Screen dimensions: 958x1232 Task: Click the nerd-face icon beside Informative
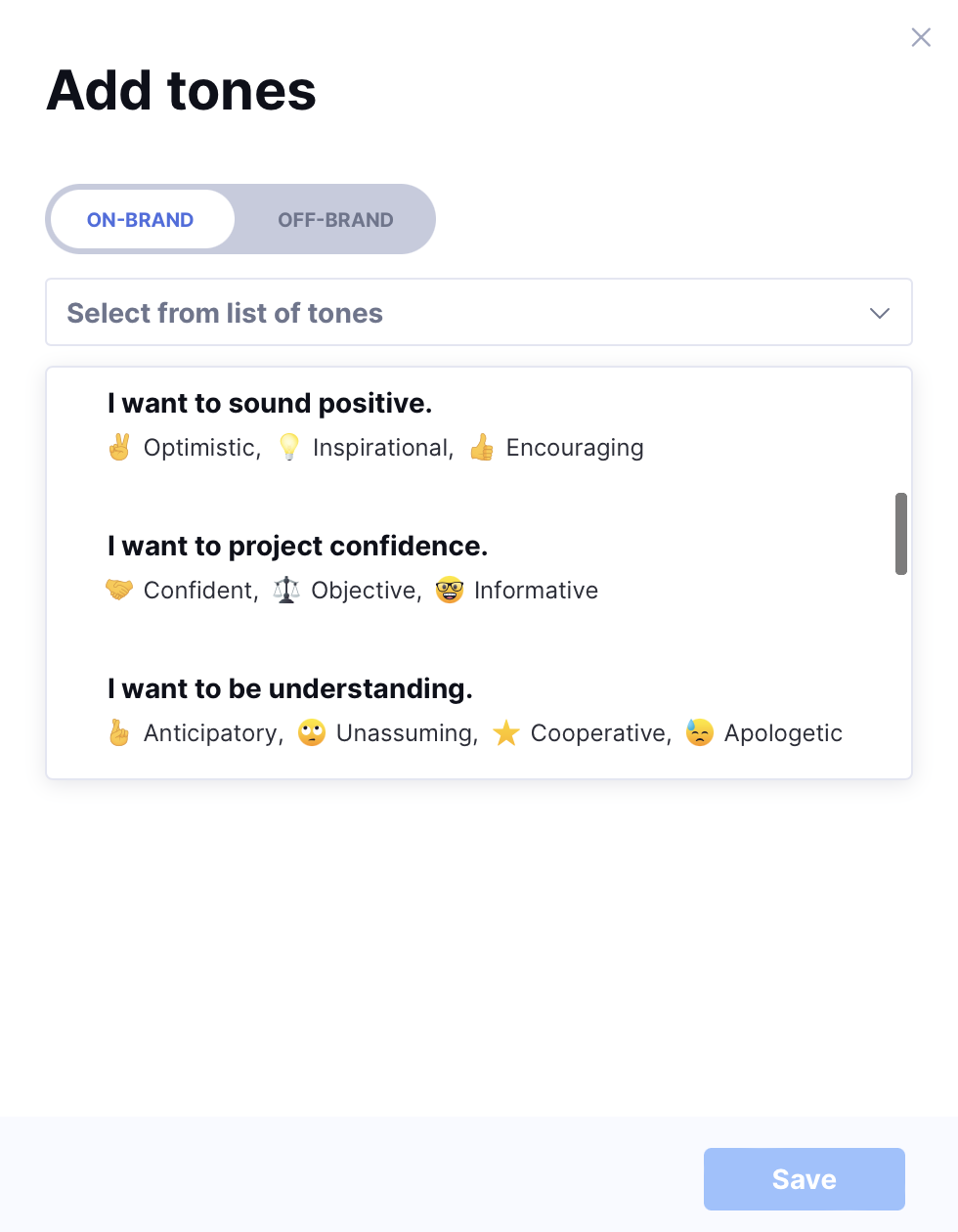click(x=449, y=590)
